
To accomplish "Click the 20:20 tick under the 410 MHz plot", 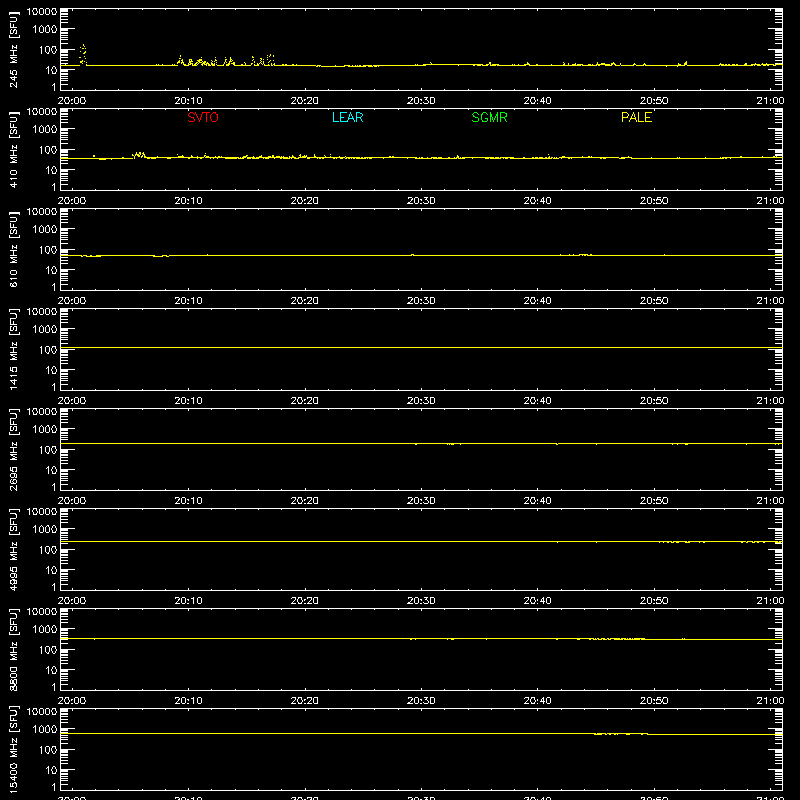I will [305, 201].
